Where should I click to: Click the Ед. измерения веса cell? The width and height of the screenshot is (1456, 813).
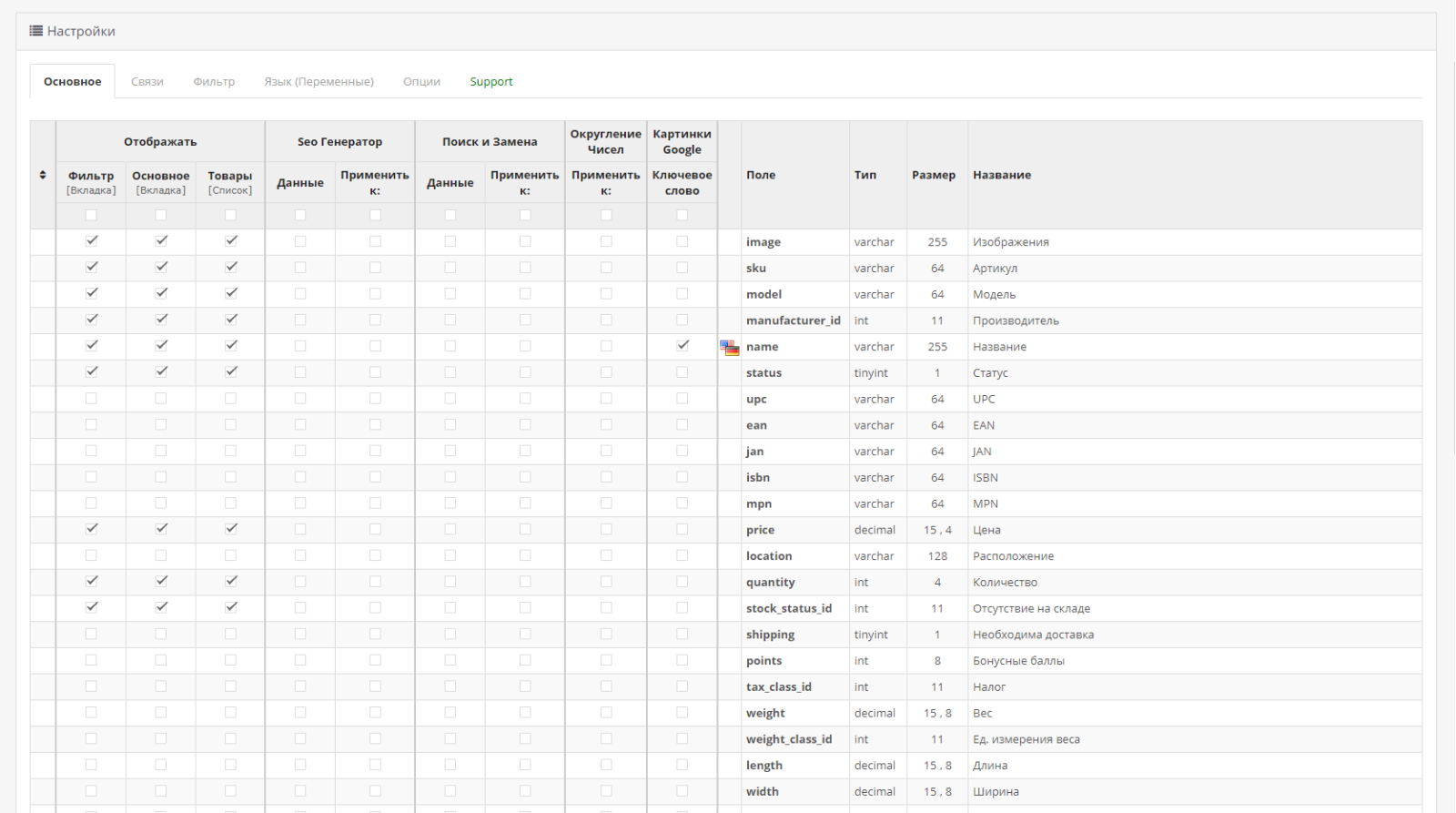[1026, 739]
